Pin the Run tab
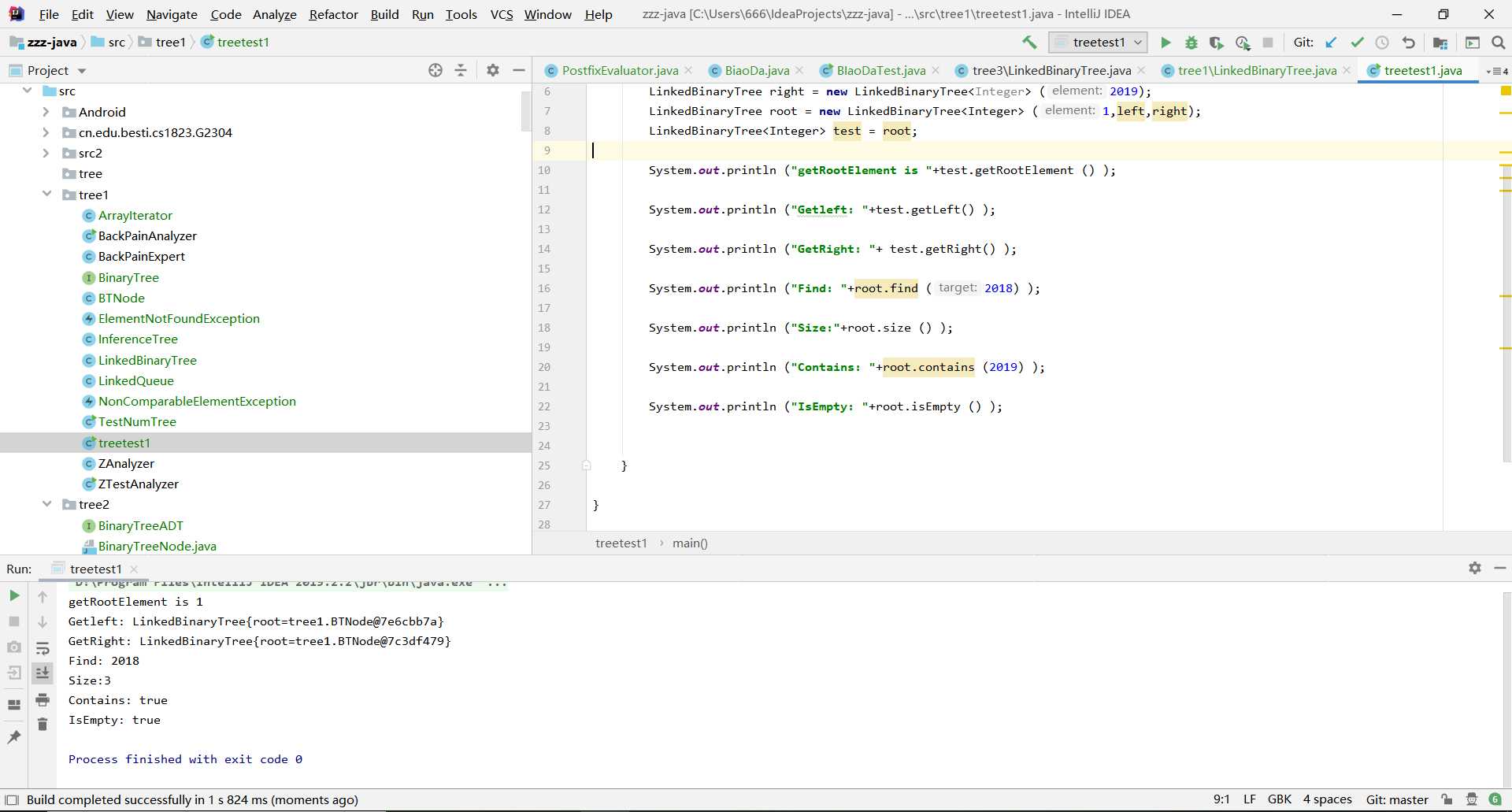Screen dimensions: 1512x812 [14, 736]
